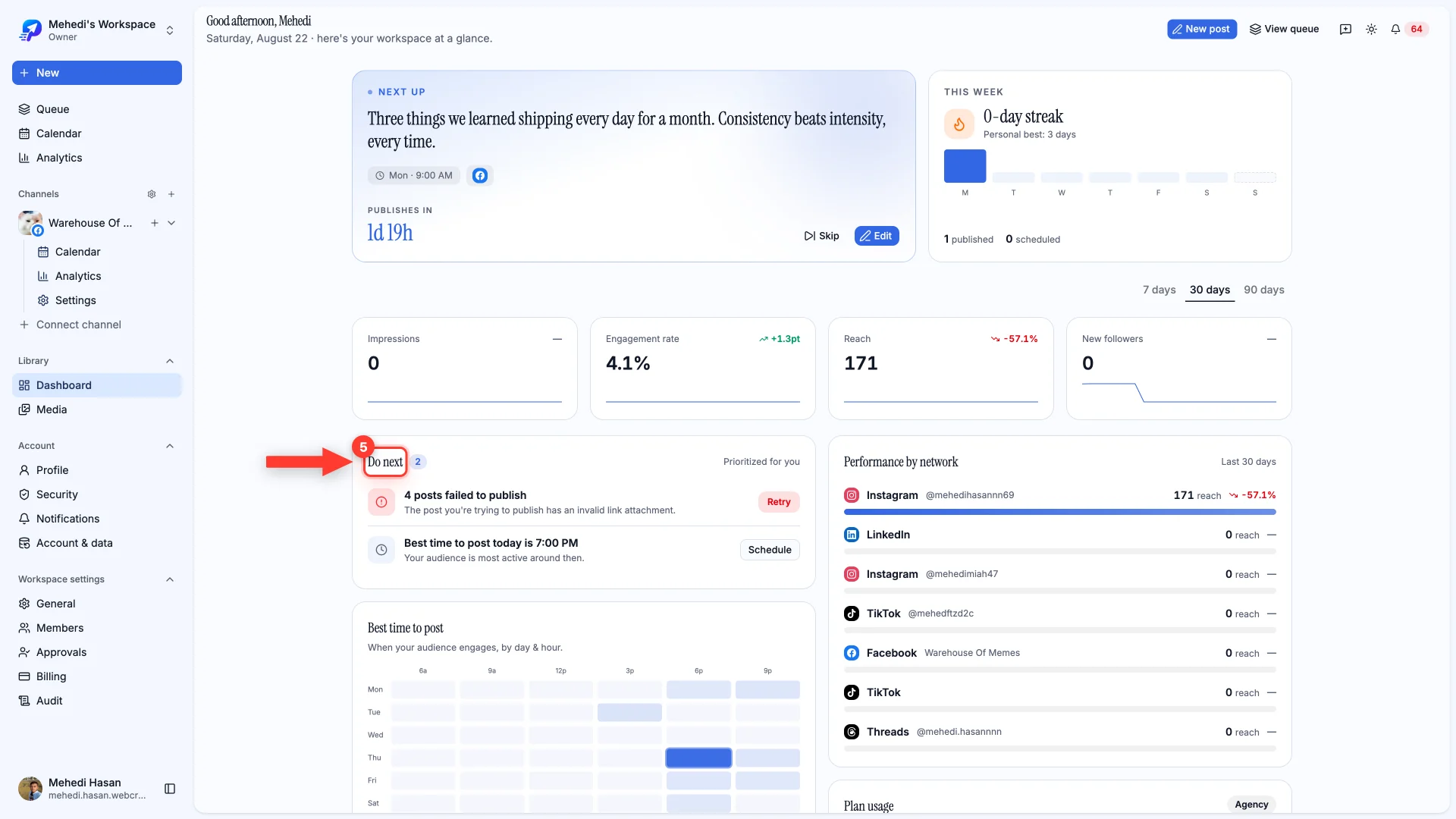
Task: Skip the next up post
Action: point(821,236)
